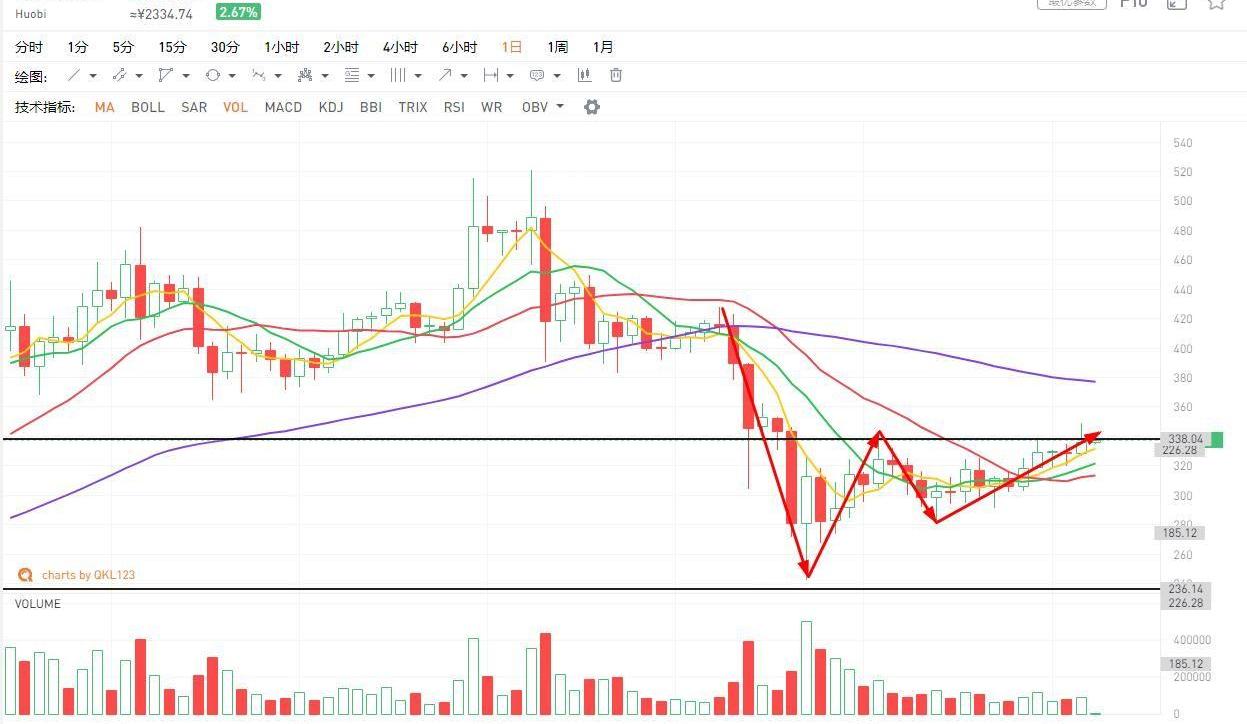Open indicator settings gear icon
1247x724 pixels.
592,107
